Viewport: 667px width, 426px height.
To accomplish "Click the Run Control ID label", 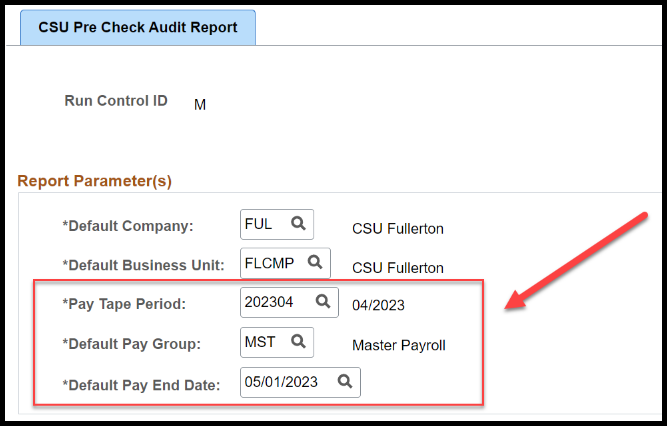I will tap(116, 101).
